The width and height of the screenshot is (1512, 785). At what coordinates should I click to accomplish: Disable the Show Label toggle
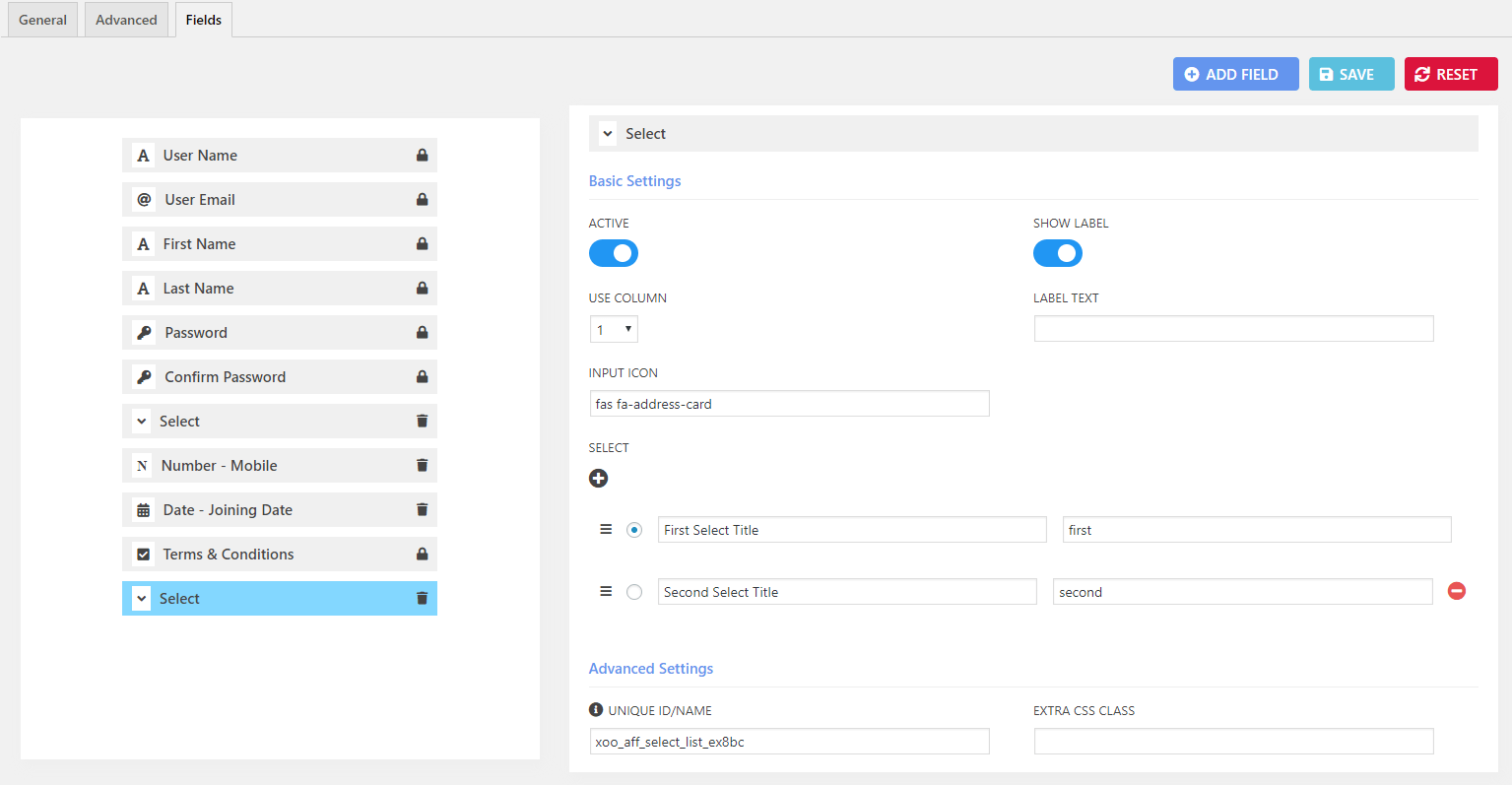[x=1057, y=253]
